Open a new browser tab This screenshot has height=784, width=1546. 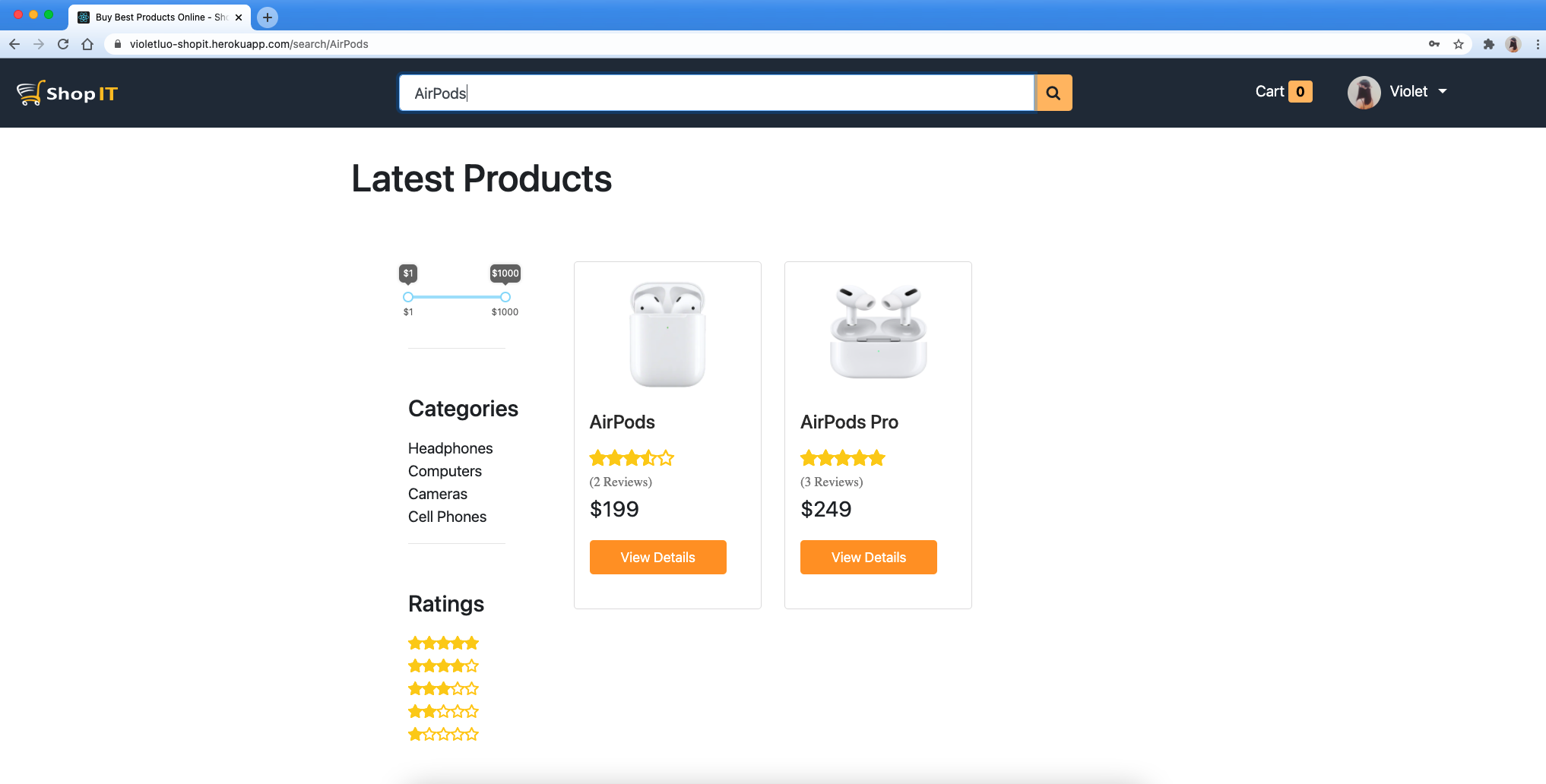coord(267,17)
